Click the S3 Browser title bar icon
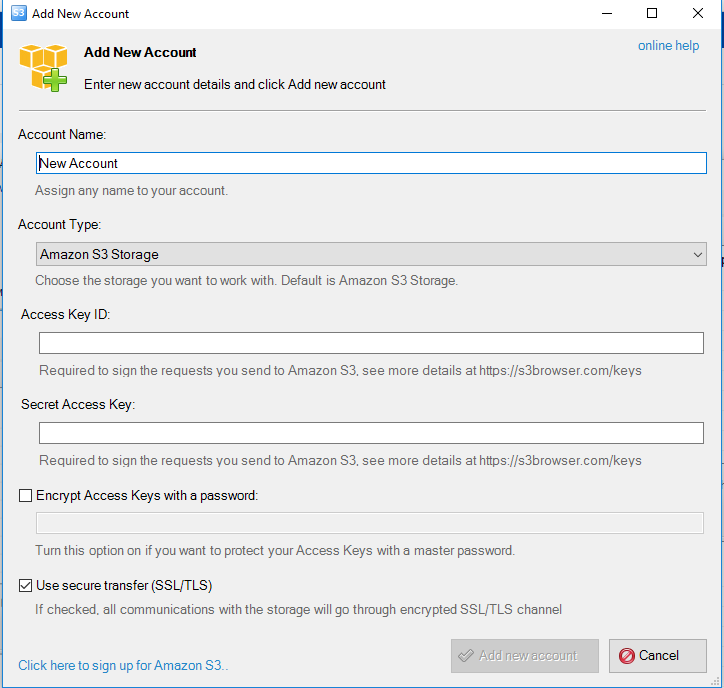The height and width of the screenshot is (688, 724). point(18,13)
